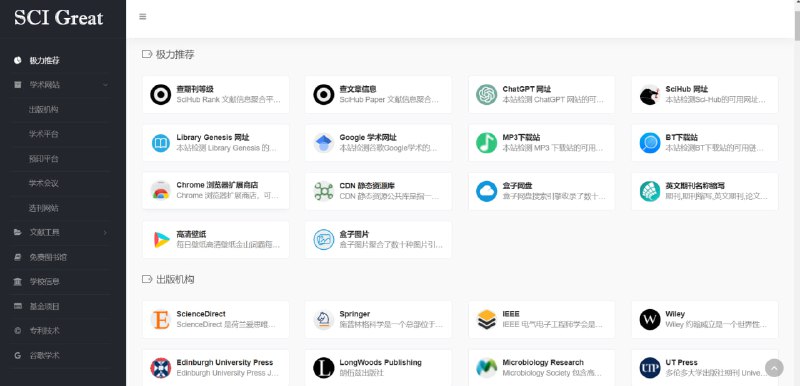Open 谷歌学术 in the sidebar
The width and height of the screenshot is (800, 386).
(44, 355)
